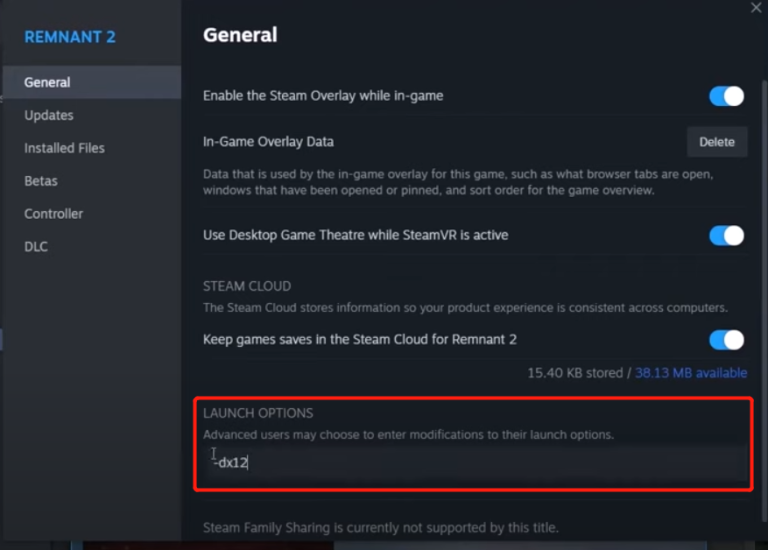The width and height of the screenshot is (768, 550).
Task: Delete the In-Game Overlay Data
Action: (x=716, y=142)
